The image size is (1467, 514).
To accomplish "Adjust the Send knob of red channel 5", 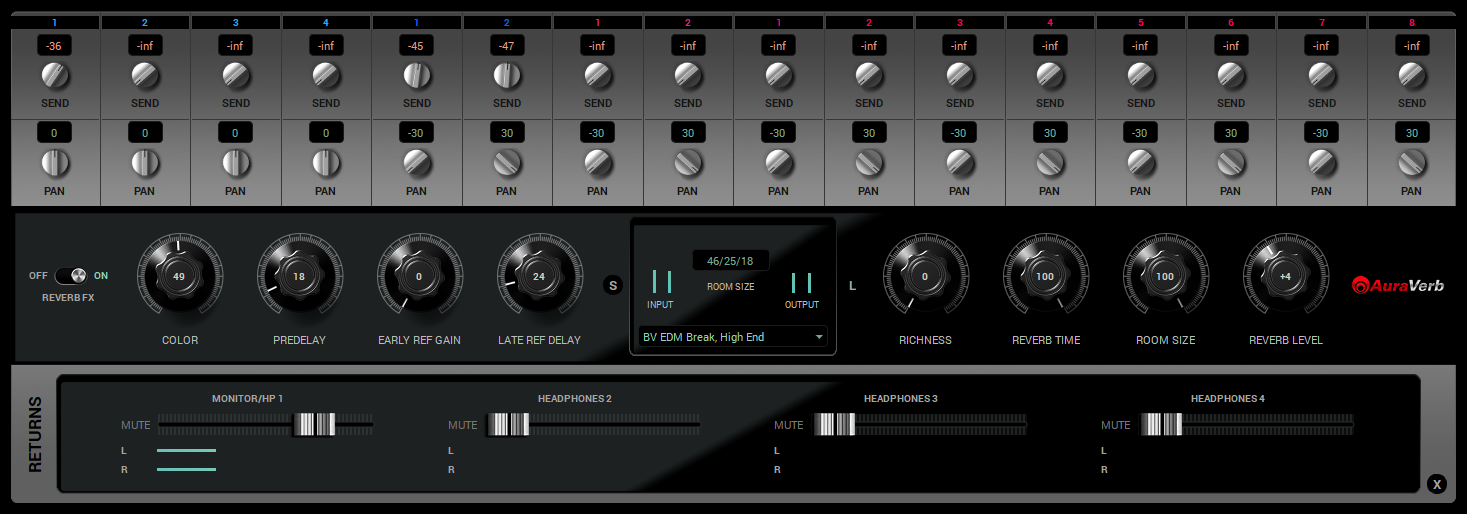I will pos(1141,76).
